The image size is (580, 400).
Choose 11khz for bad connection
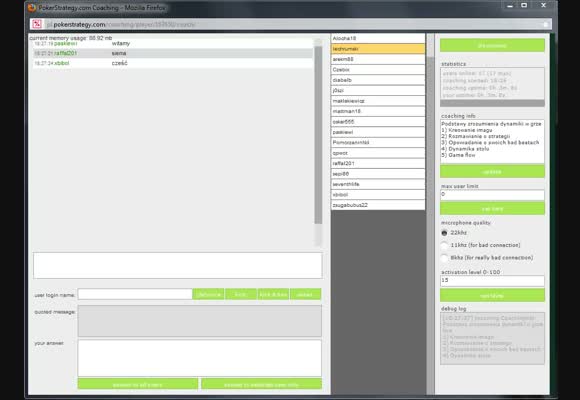click(x=444, y=245)
